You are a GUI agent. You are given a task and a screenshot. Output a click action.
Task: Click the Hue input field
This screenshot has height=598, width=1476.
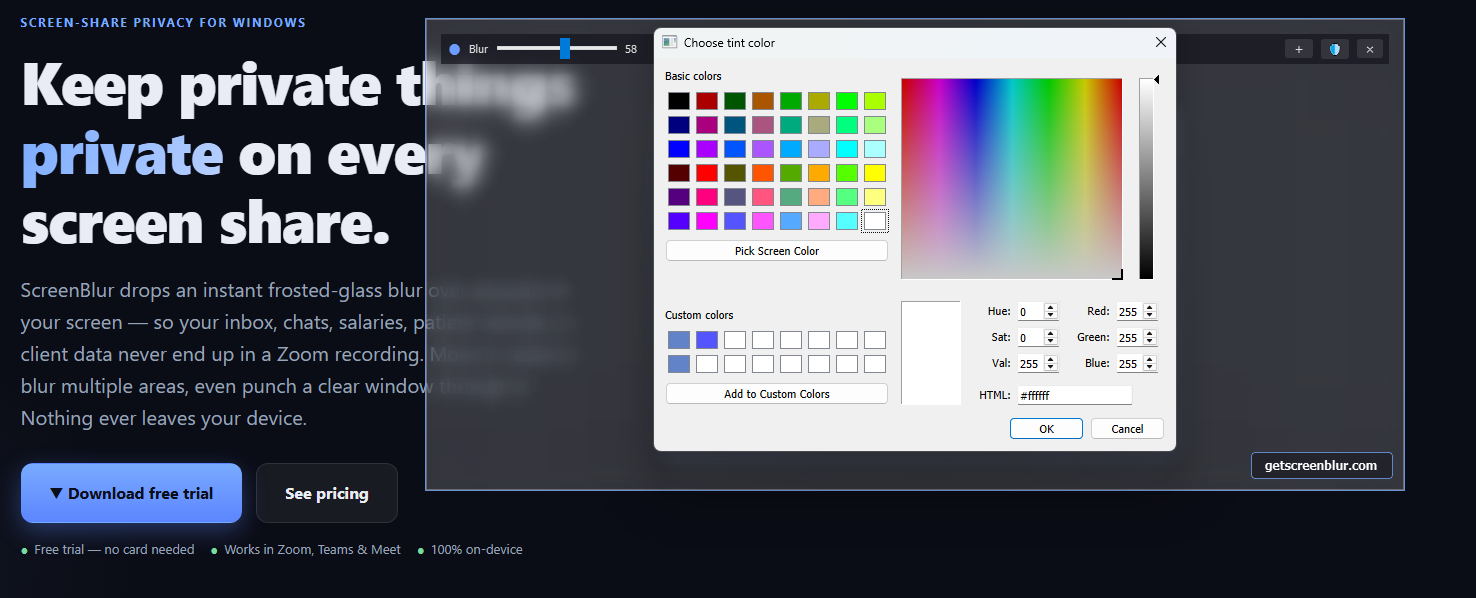1030,312
